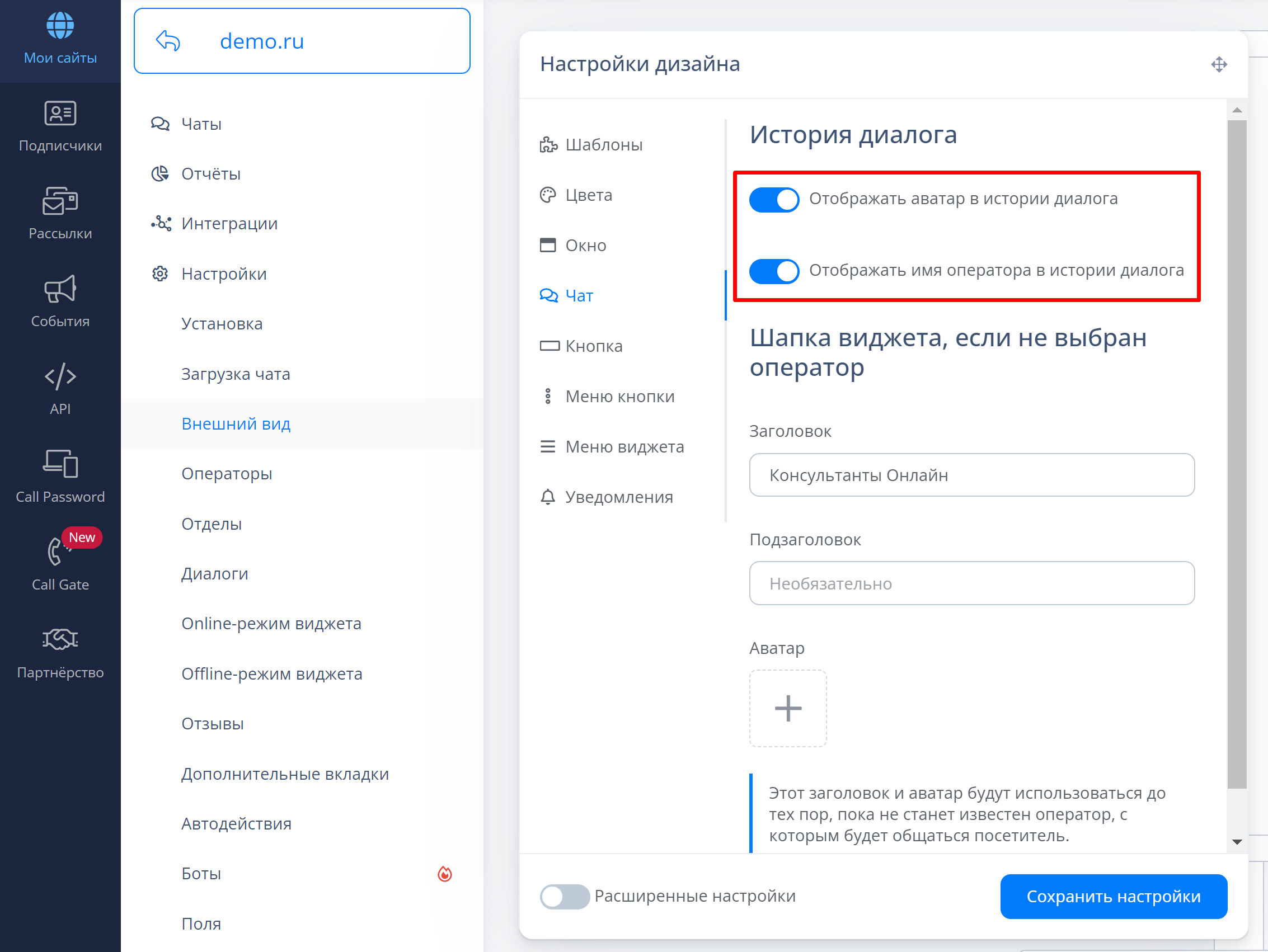Screen dimensions: 1268x952
Task: Switch to the Button design tab
Action: 593,346
